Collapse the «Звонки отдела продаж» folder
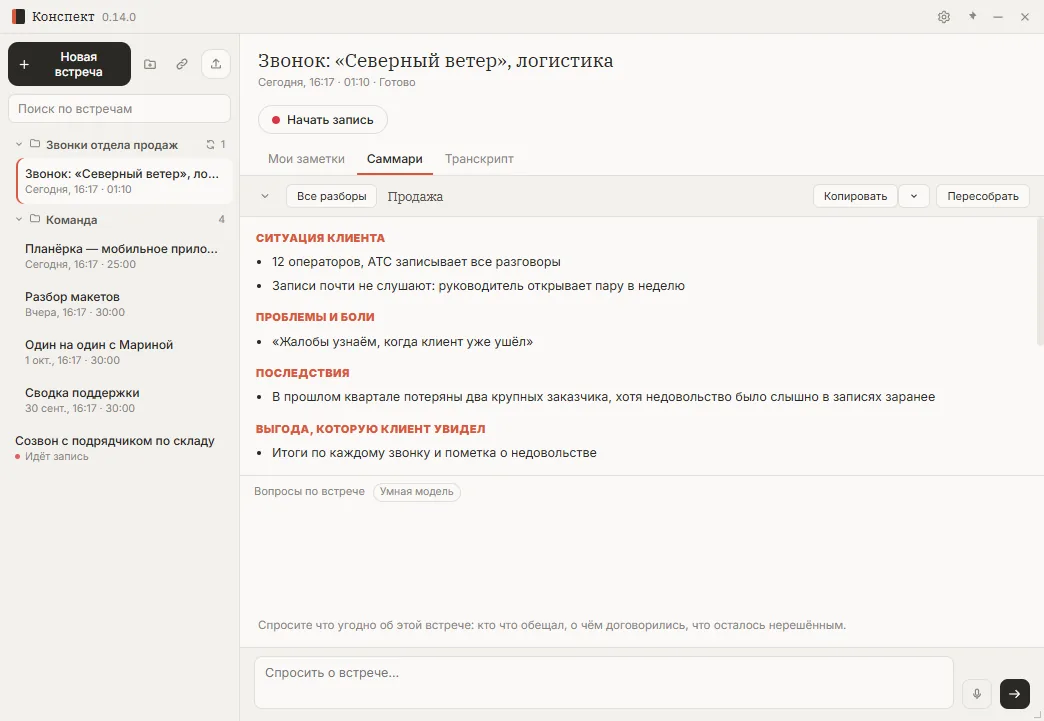The width and height of the screenshot is (1044, 721). pos(19,144)
